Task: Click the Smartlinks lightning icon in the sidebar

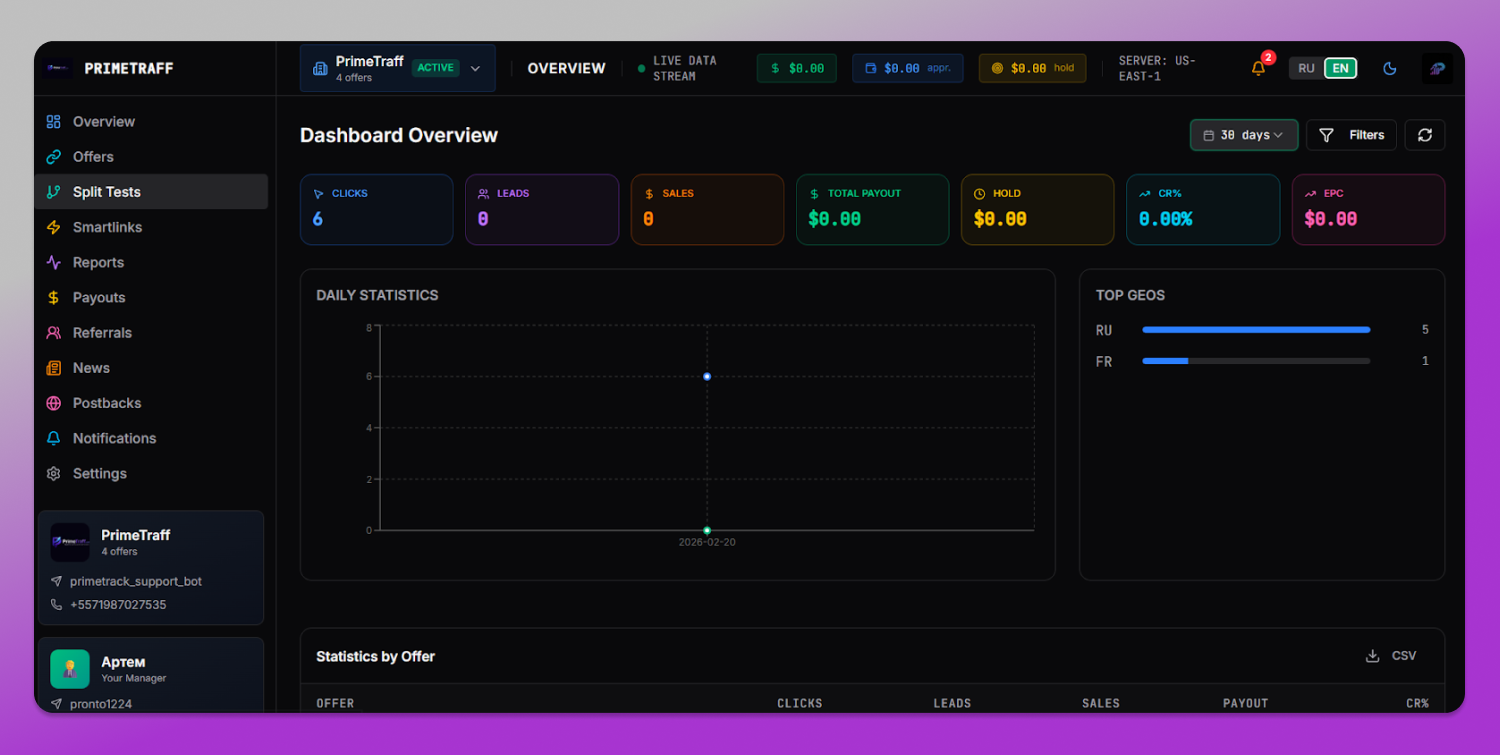Action: click(x=54, y=227)
